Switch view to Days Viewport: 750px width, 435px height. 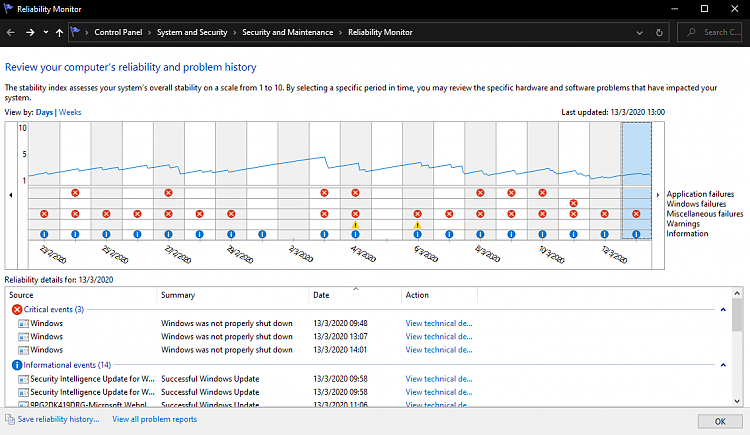(44, 112)
